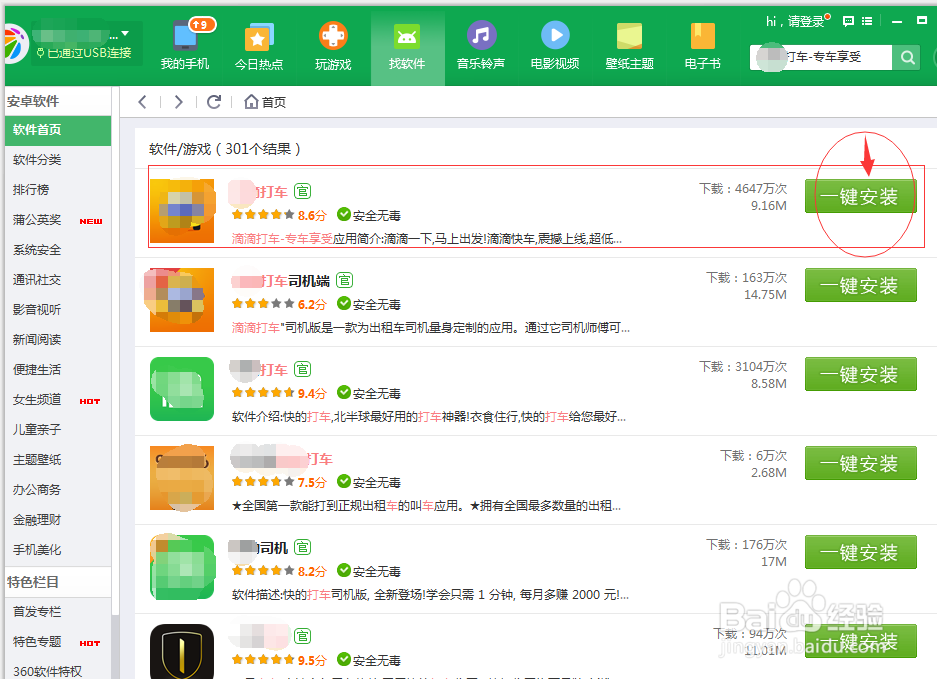The width and height of the screenshot is (937, 679).
Task: Install the first taxi app with 一键安装
Action: (x=860, y=196)
